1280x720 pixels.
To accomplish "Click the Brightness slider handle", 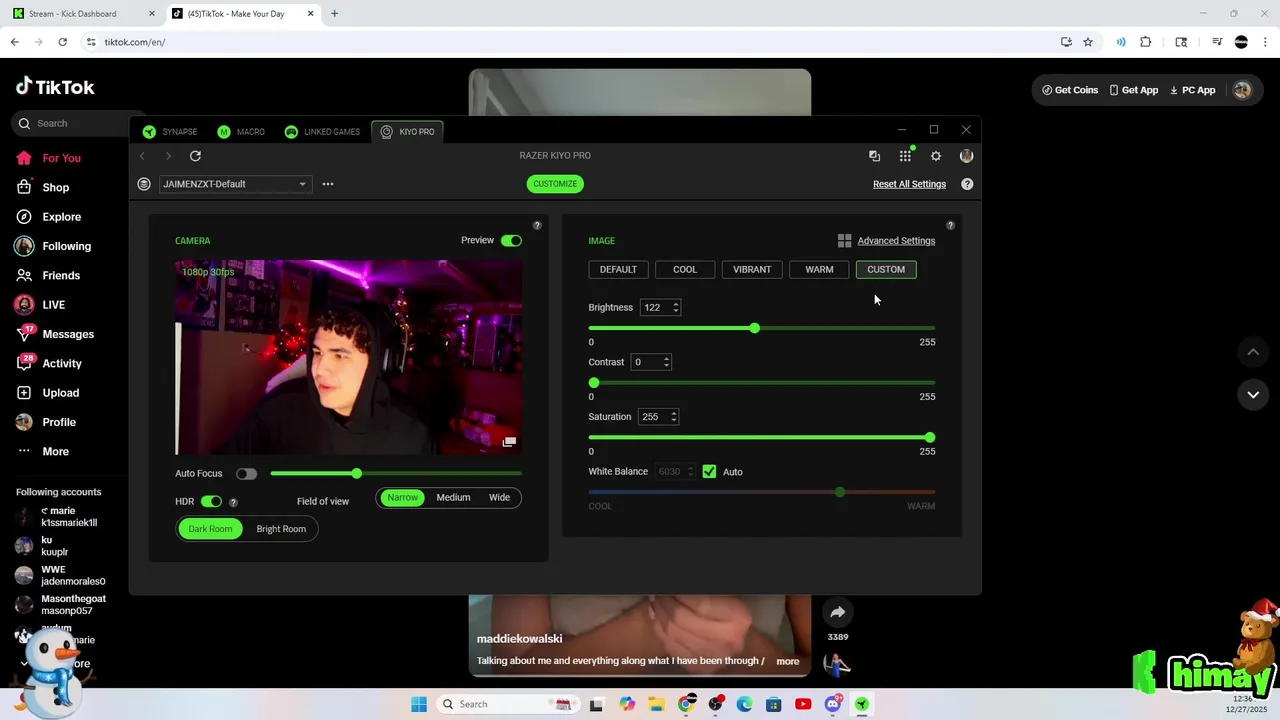I will click(x=755, y=328).
